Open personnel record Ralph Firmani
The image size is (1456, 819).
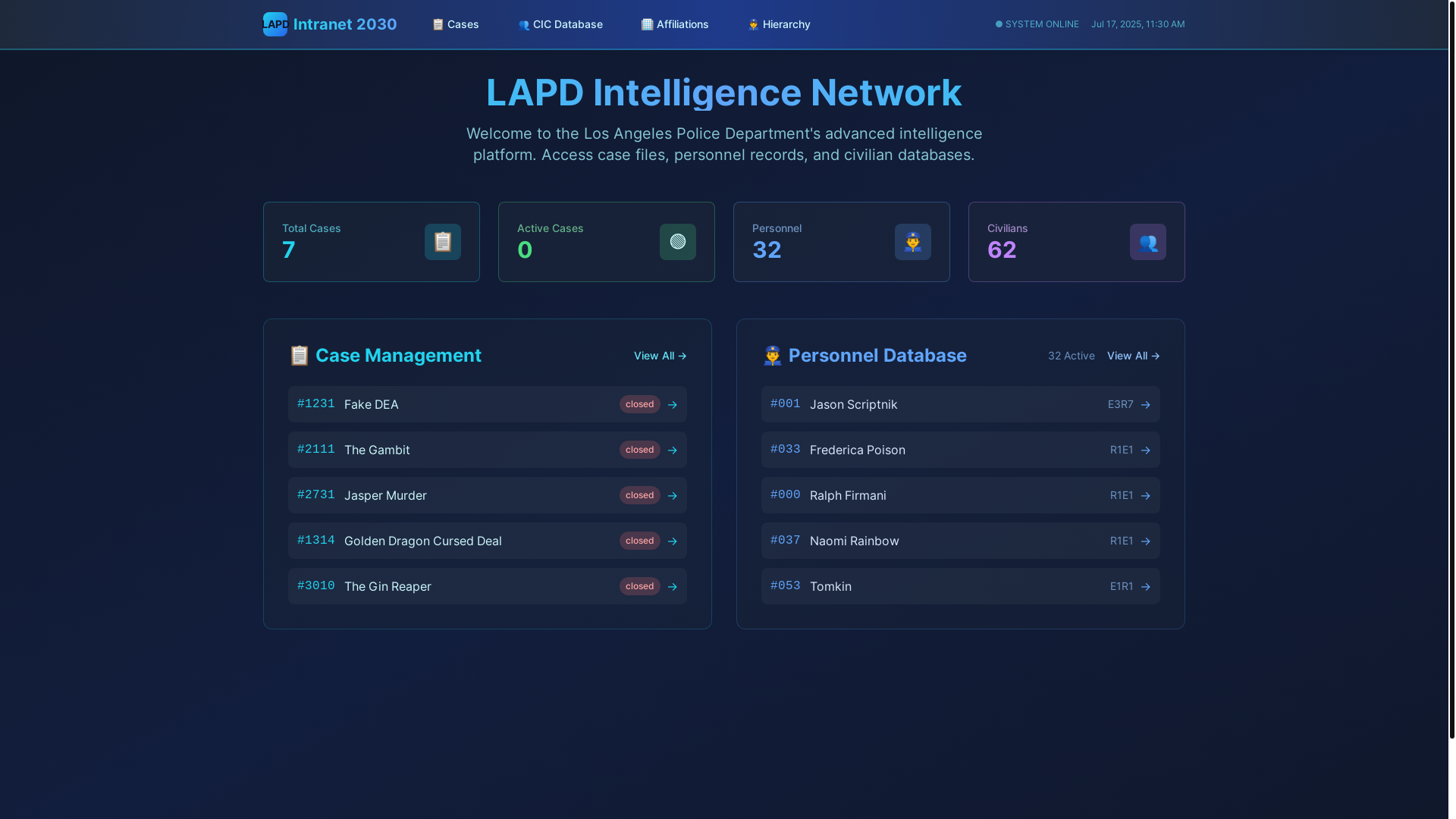[x=961, y=495]
